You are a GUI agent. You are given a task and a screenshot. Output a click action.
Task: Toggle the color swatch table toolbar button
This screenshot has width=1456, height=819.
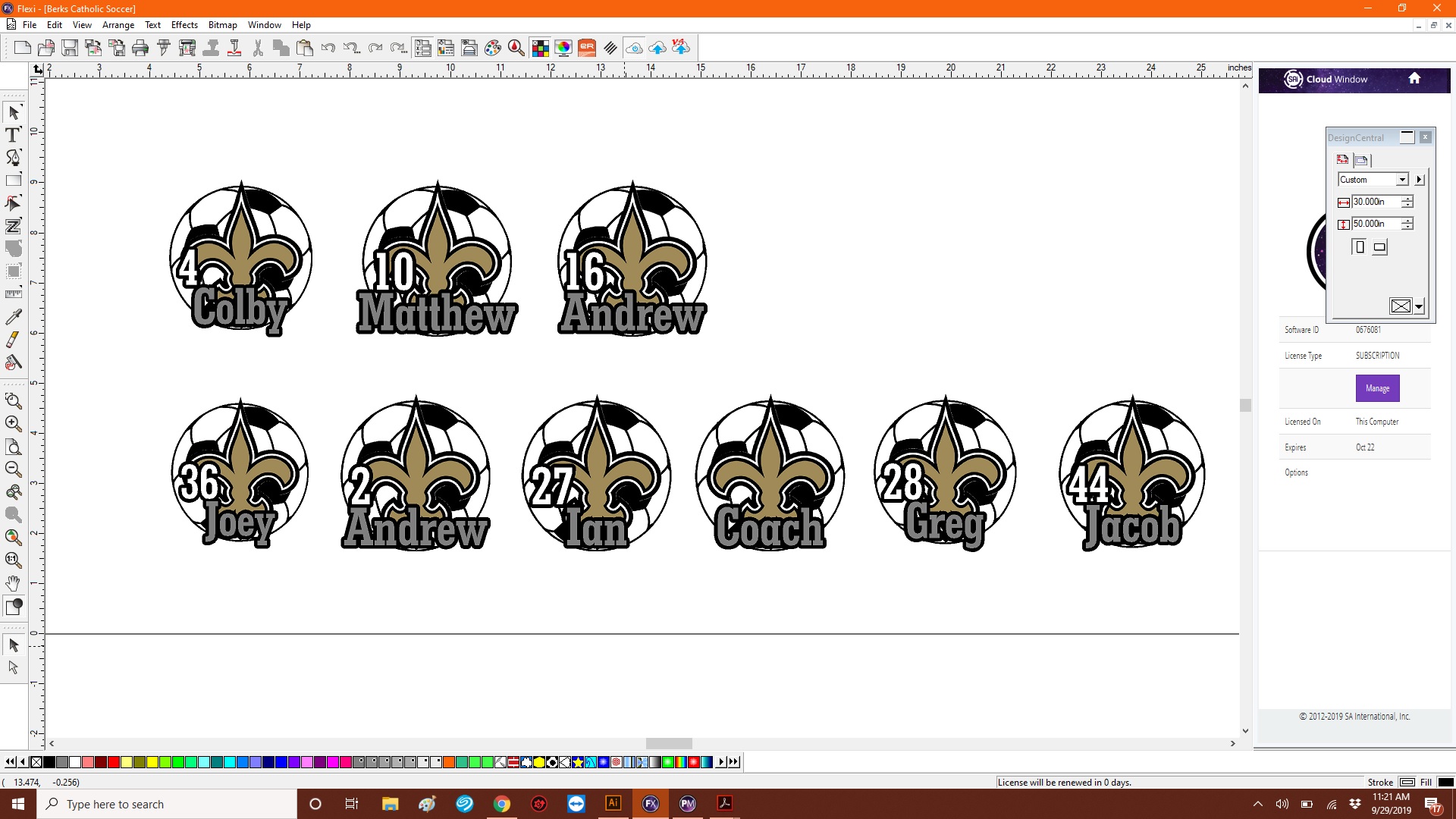[540, 49]
